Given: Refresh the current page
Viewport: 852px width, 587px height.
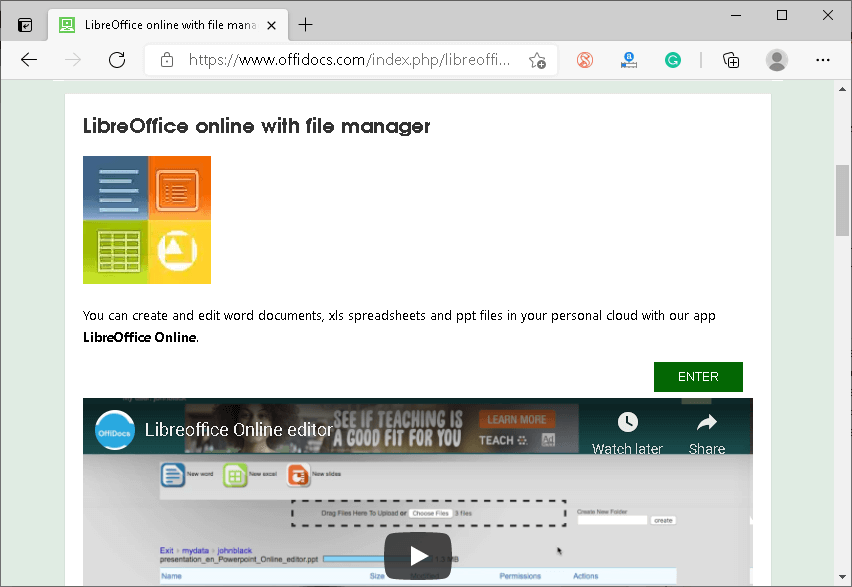Looking at the screenshot, I should (117, 60).
